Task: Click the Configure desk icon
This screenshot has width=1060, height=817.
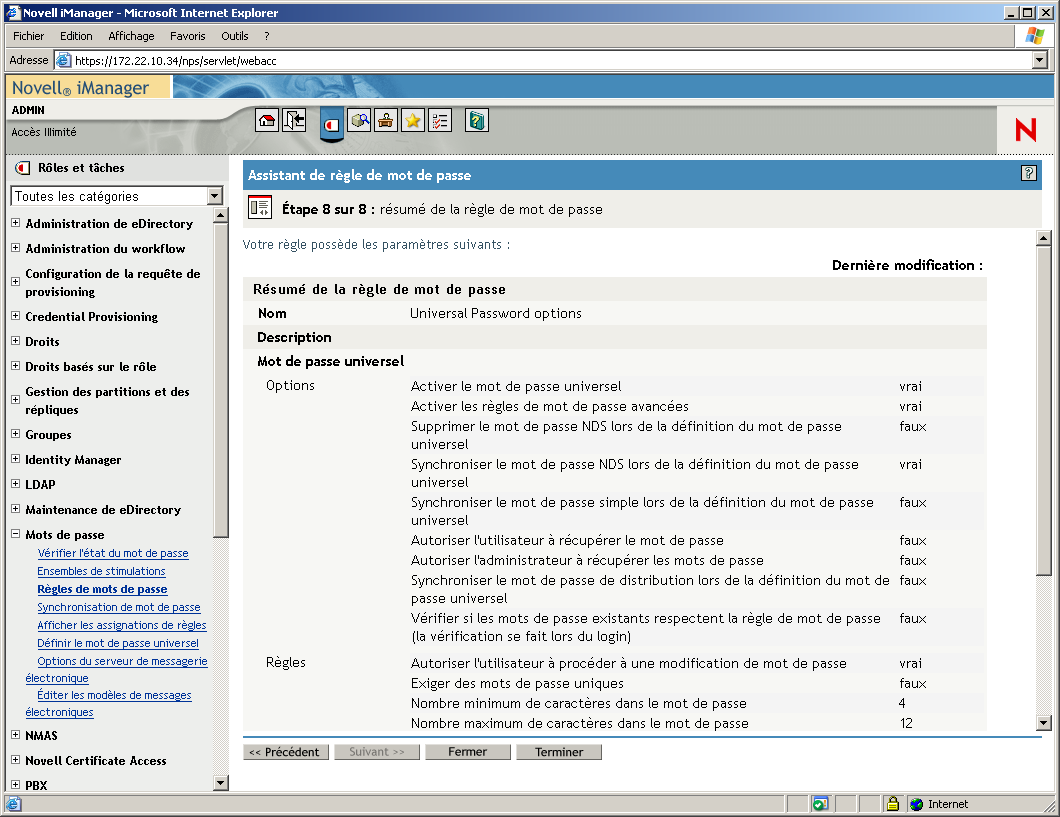Action: coord(386,121)
